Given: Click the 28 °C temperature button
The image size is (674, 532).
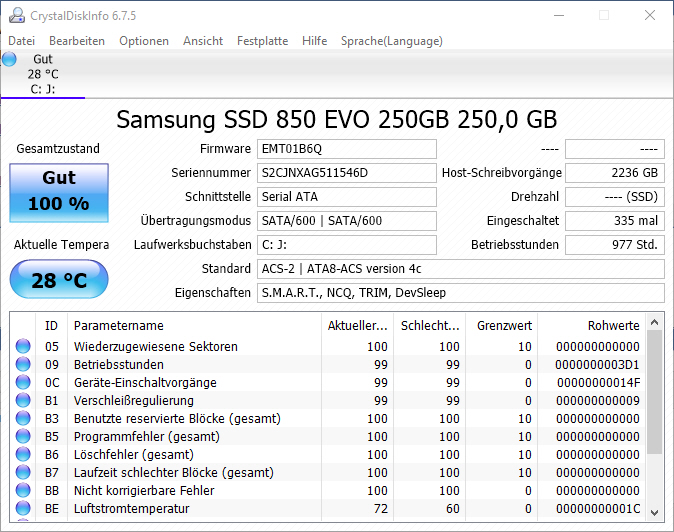Looking at the screenshot, I should pos(59,279).
